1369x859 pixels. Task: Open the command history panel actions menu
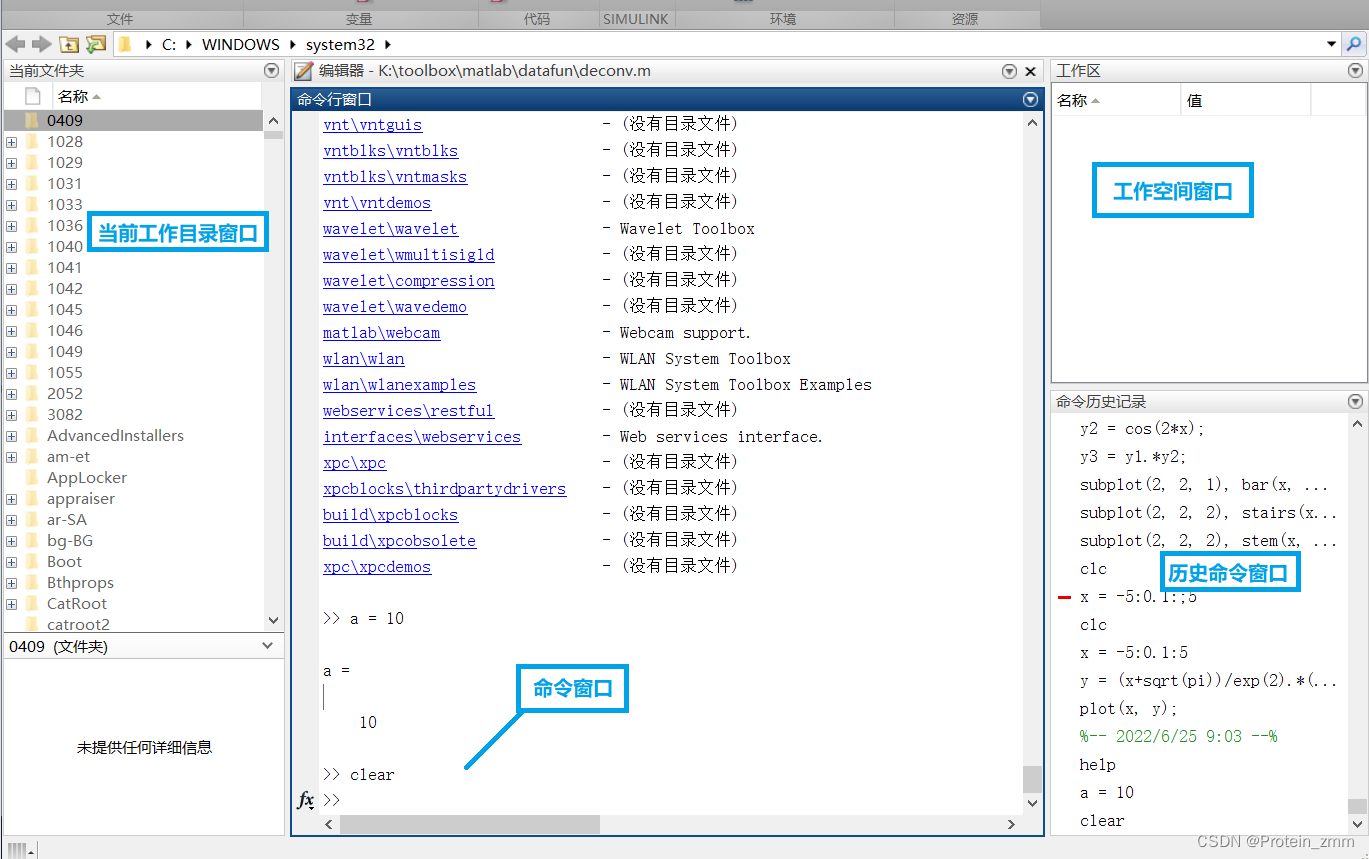(1355, 401)
